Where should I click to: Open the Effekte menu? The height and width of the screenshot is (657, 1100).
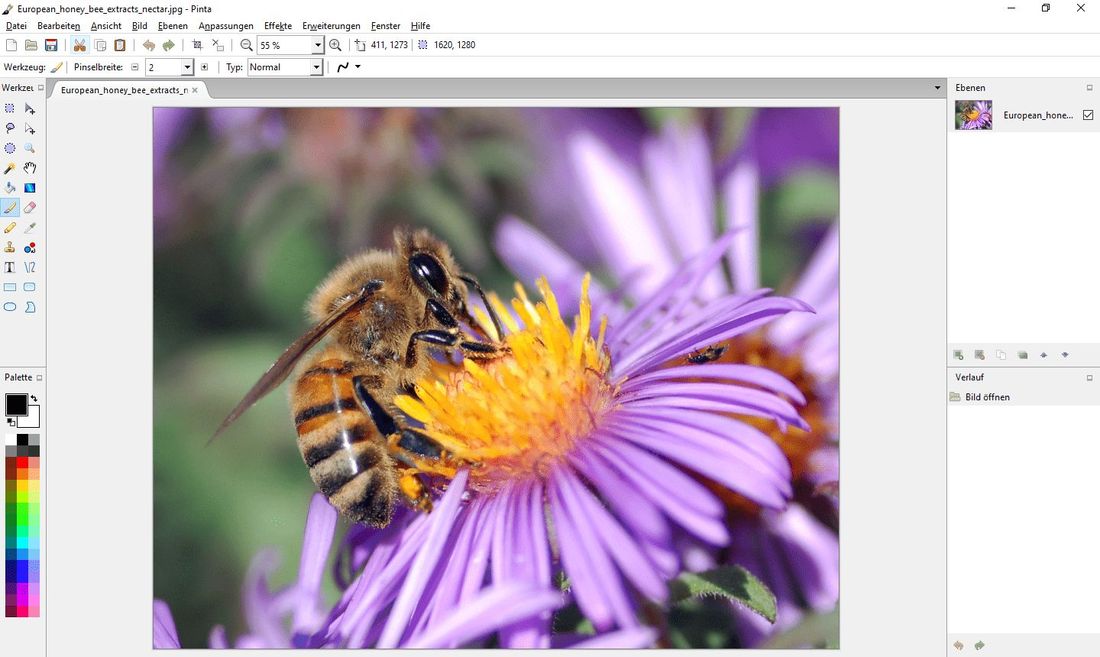coord(278,26)
